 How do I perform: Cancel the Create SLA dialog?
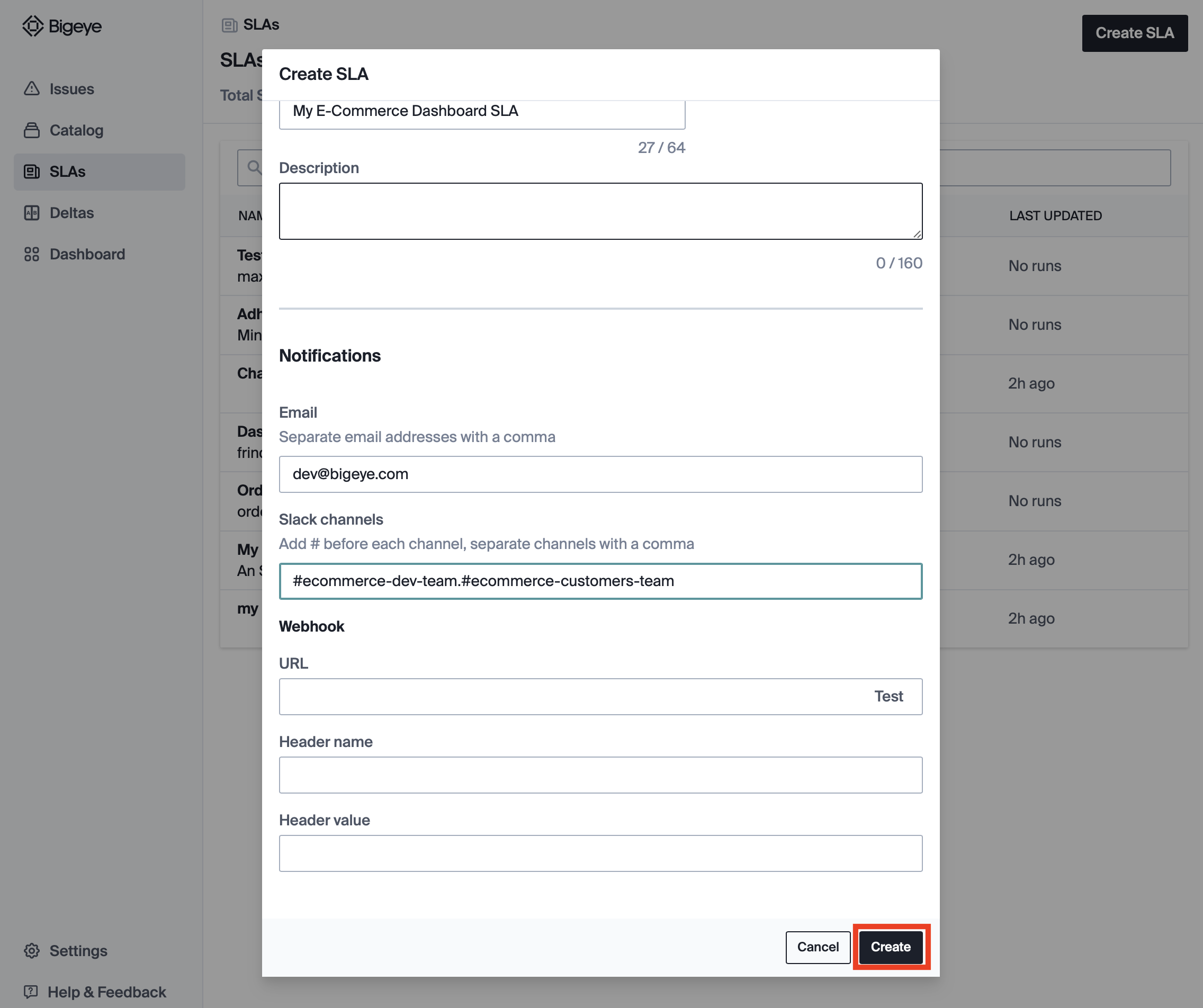(x=818, y=946)
